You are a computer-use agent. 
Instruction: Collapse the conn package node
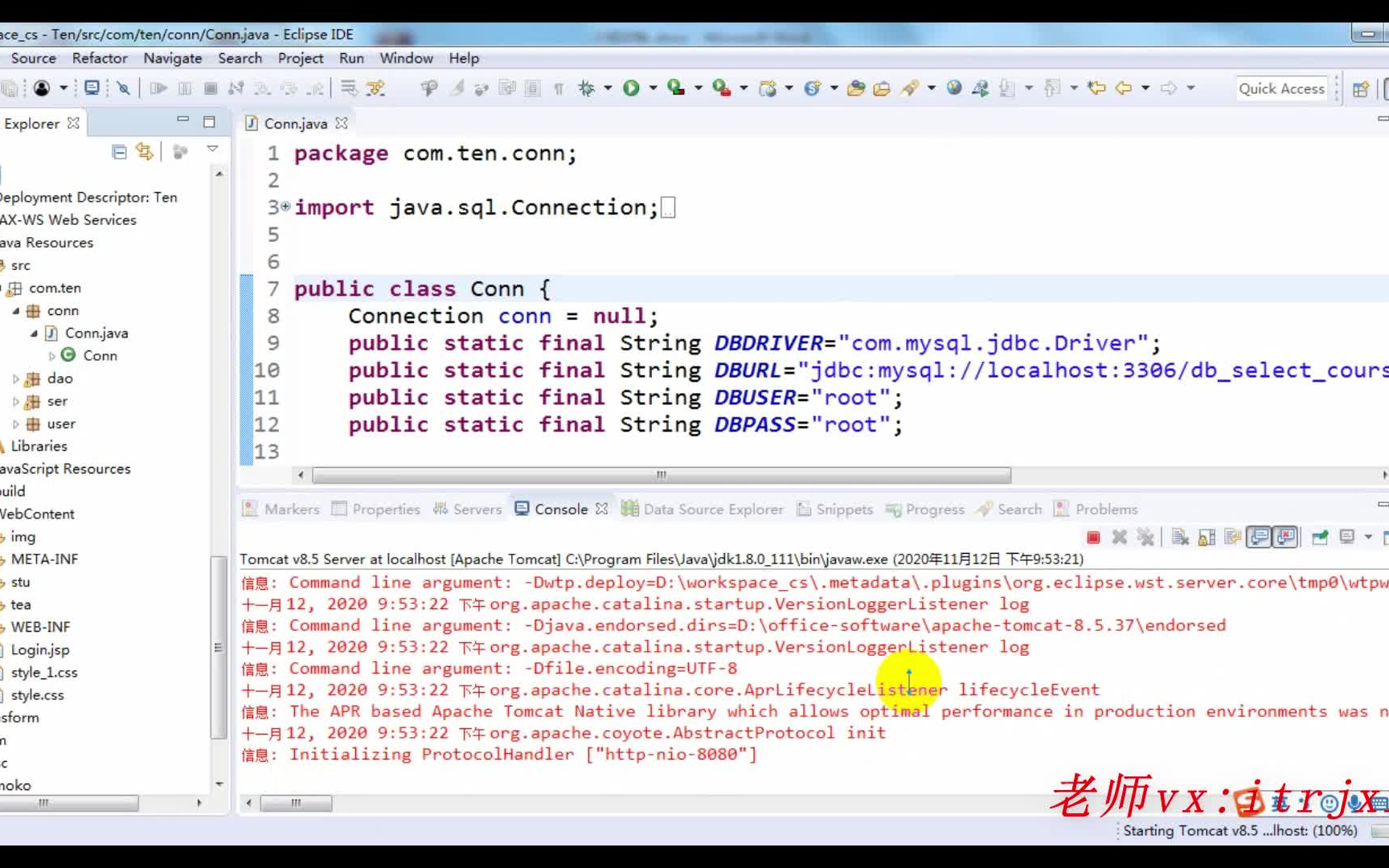[x=16, y=310]
